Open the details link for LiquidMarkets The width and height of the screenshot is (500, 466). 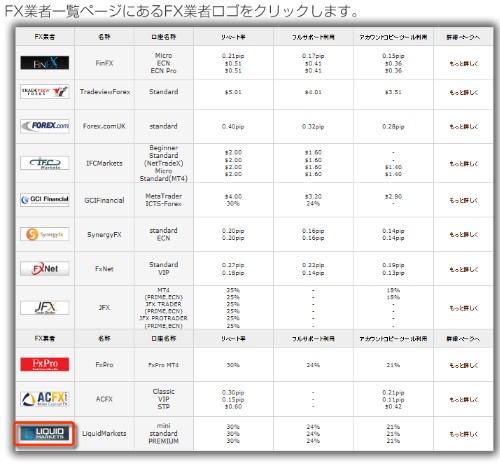[x=463, y=434]
